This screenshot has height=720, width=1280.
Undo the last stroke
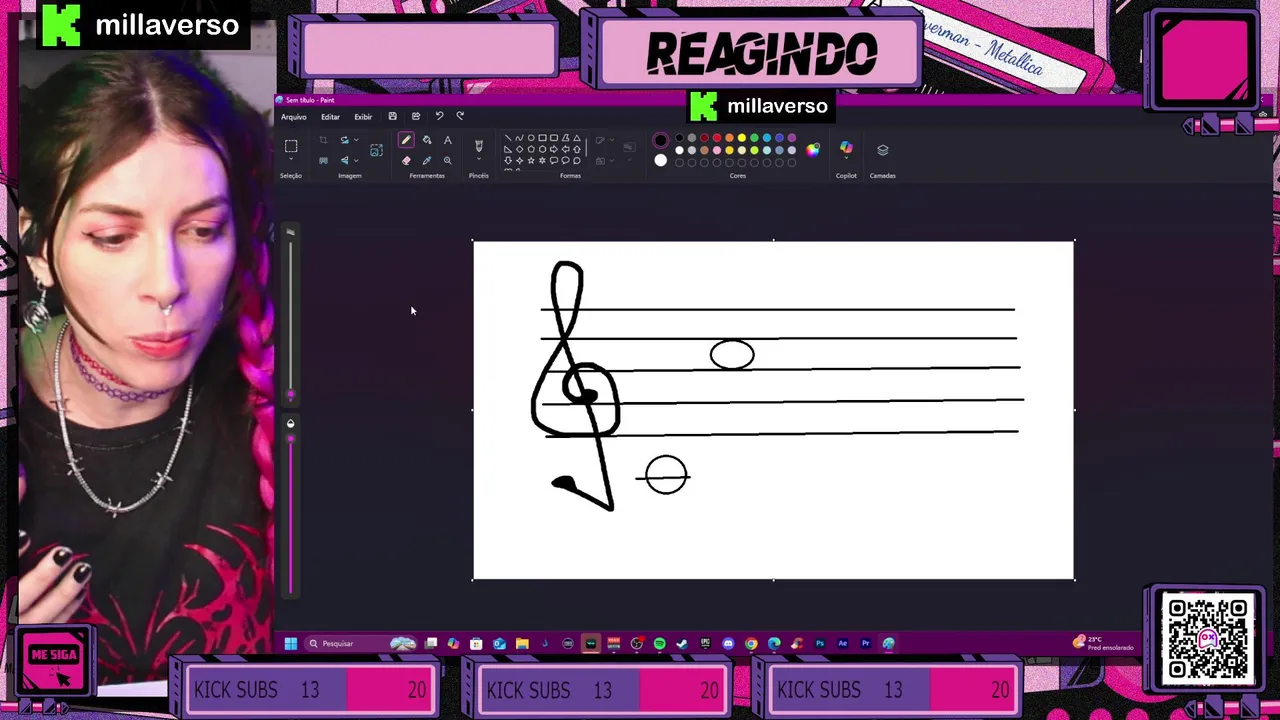pyautogui.click(x=439, y=116)
